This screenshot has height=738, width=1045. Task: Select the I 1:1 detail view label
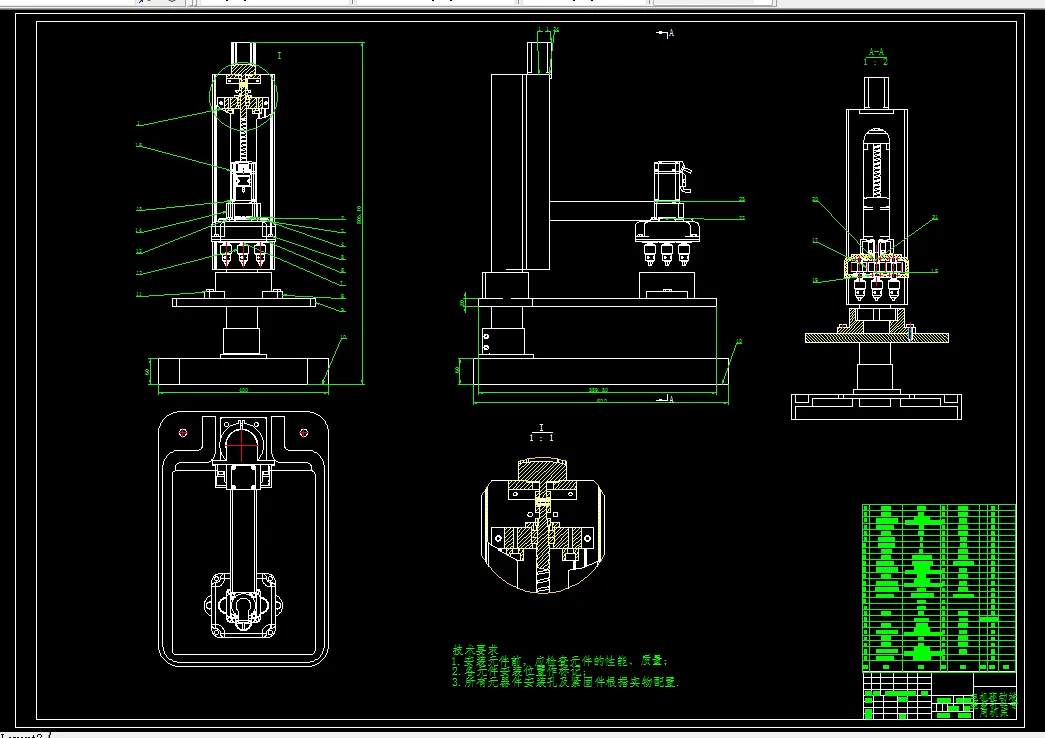541,433
